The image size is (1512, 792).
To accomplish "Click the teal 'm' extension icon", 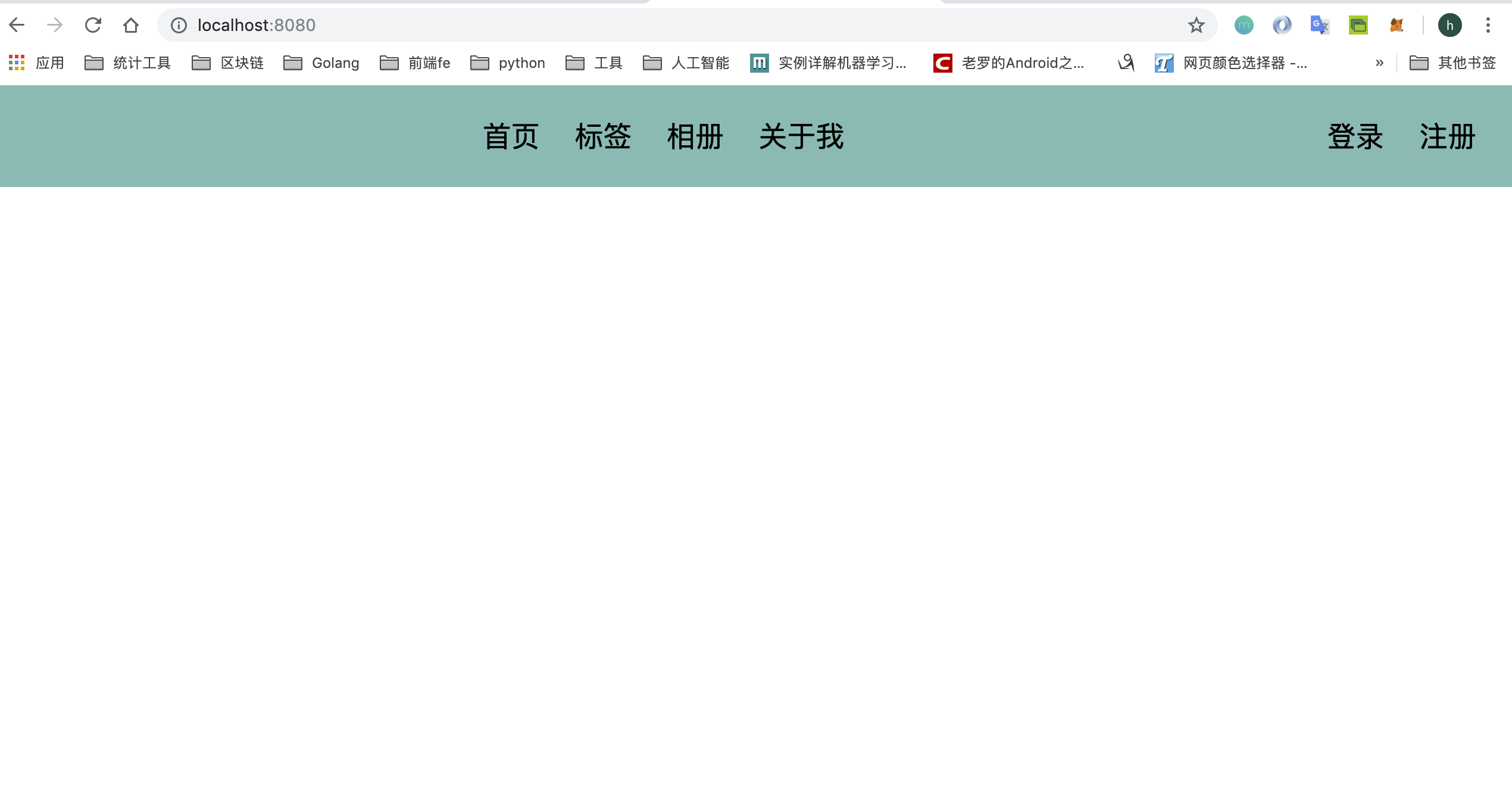I will pyautogui.click(x=1243, y=25).
